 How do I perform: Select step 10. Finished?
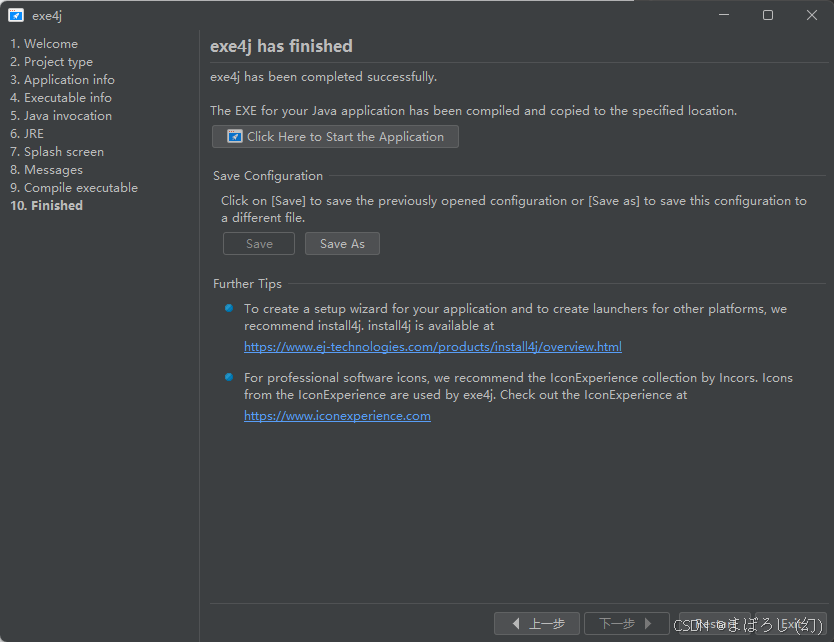click(x=46, y=206)
